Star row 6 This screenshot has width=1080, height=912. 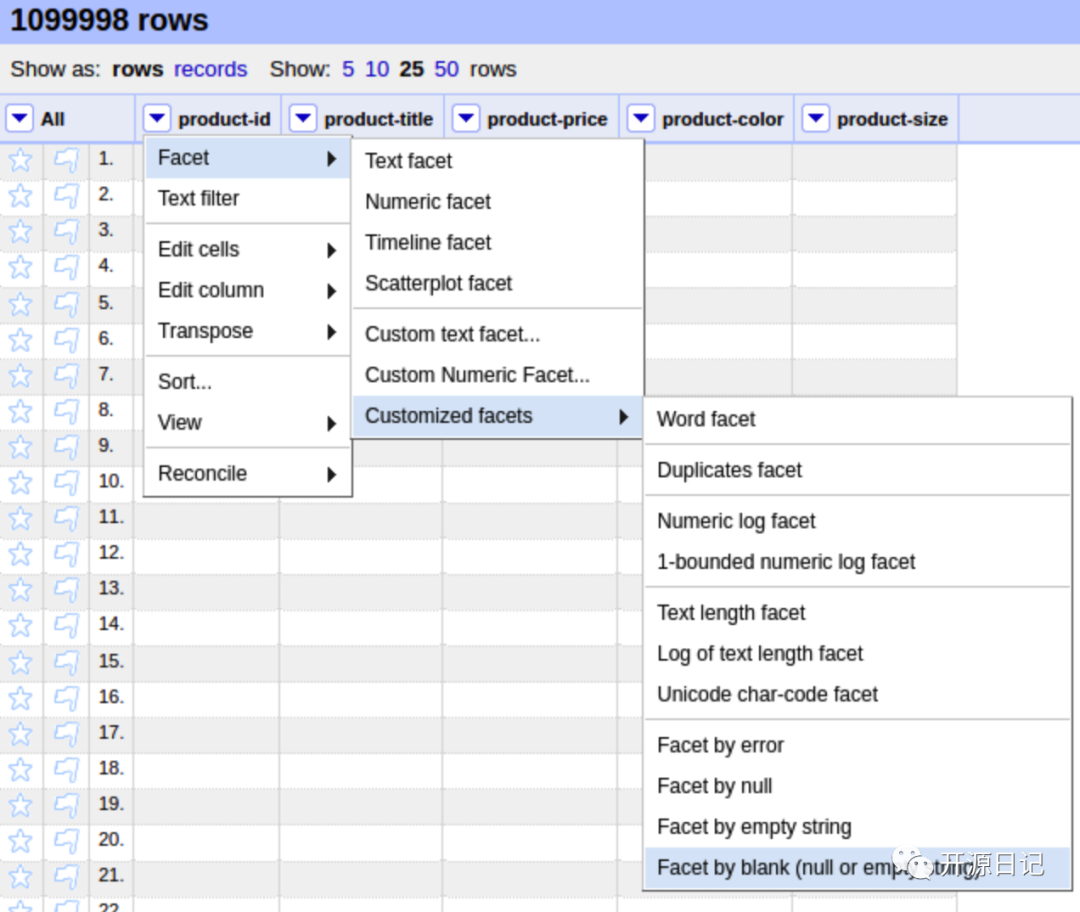20,339
